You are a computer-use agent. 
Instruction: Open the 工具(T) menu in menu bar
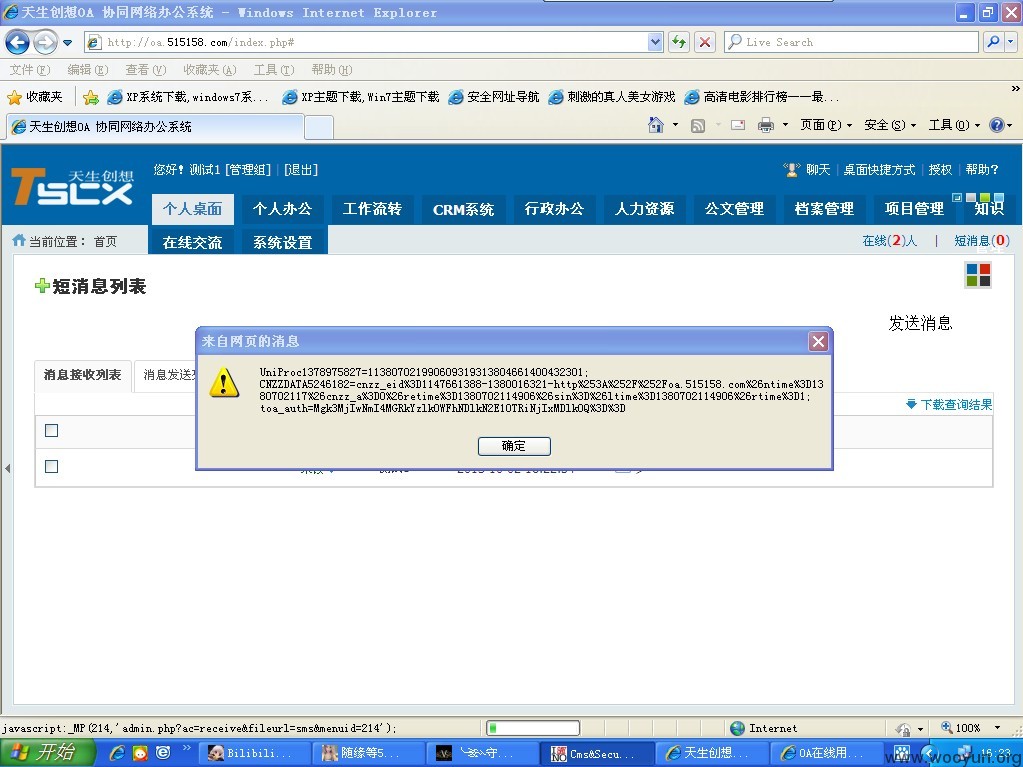pyautogui.click(x=274, y=70)
